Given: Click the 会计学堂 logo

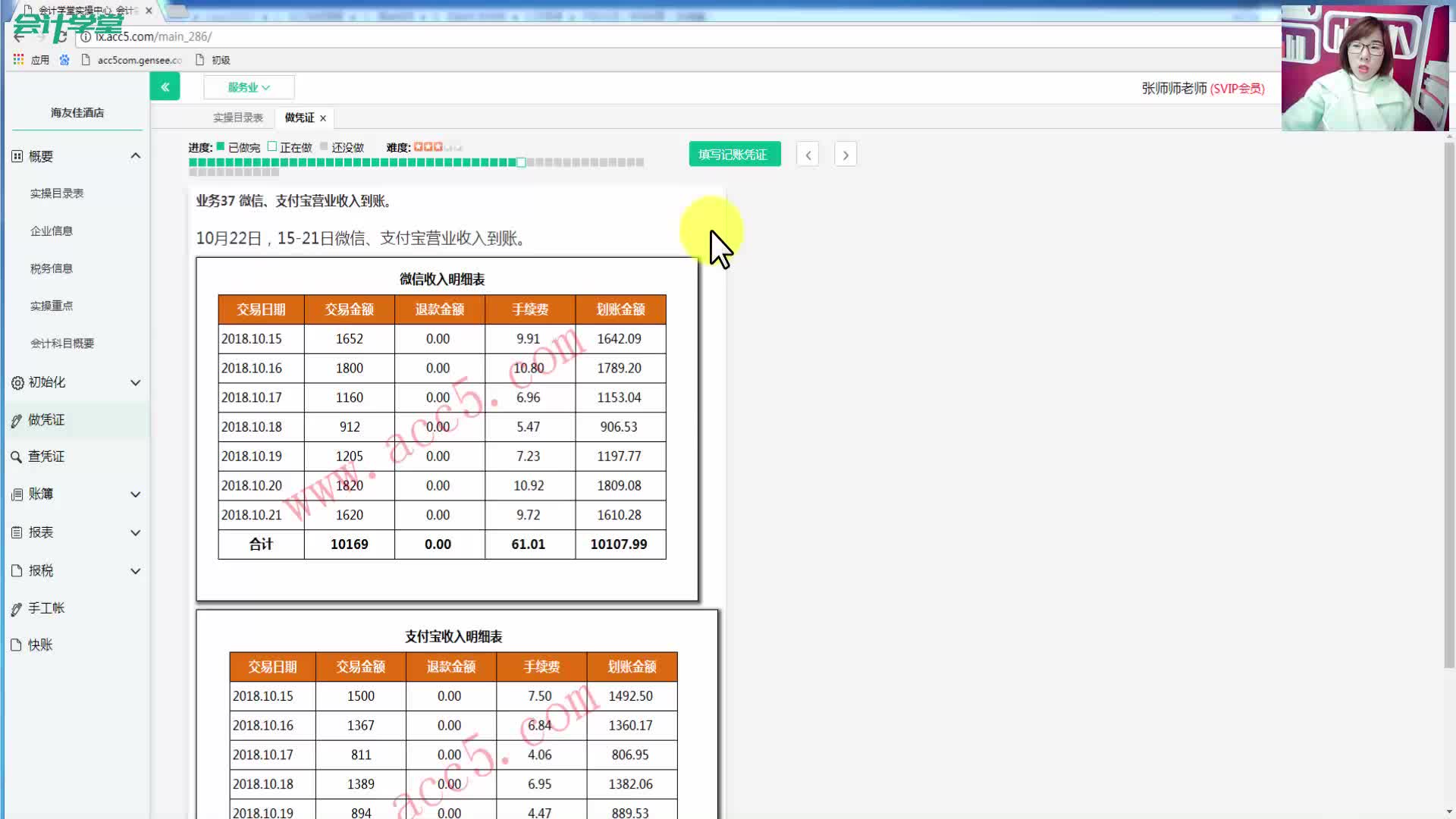Looking at the screenshot, I should click(x=67, y=26).
